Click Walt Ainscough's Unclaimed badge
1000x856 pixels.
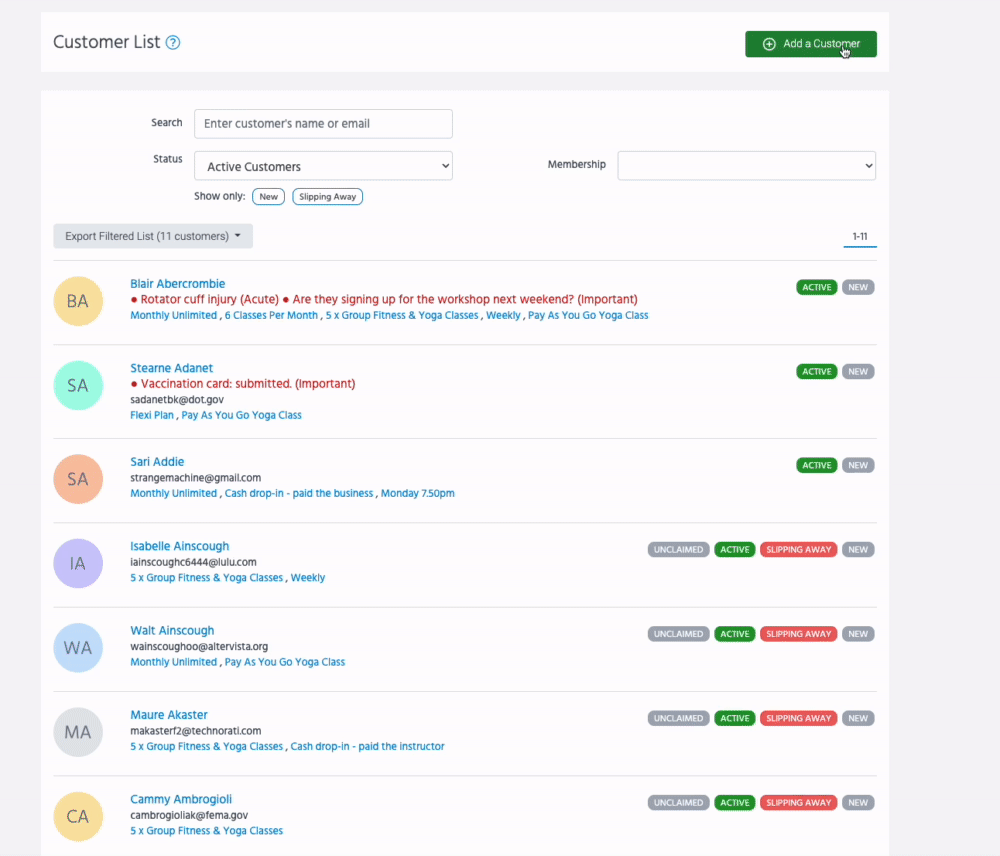tap(678, 634)
